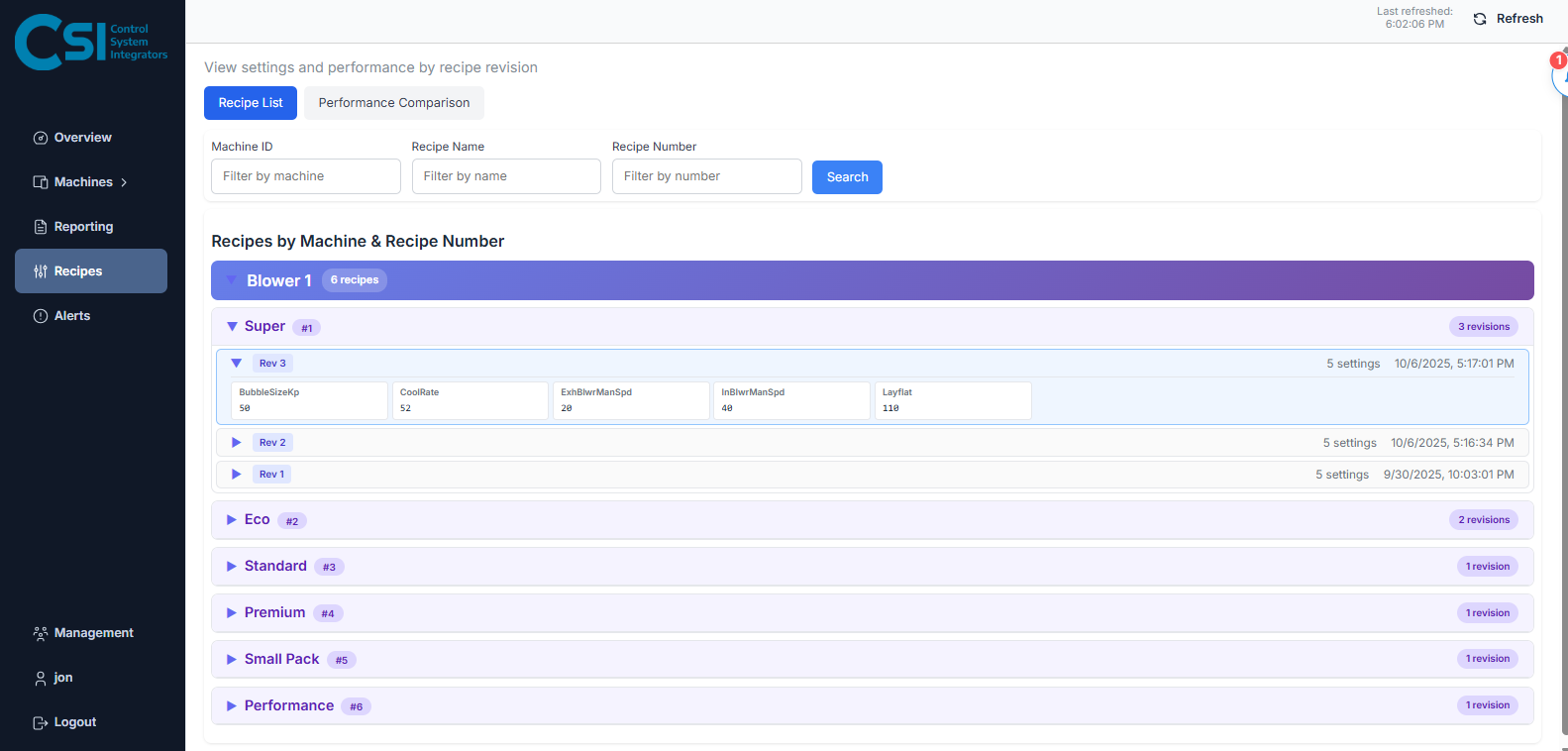Click the Management users icon
The height and width of the screenshot is (751, 1568).
tap(41, 633)
